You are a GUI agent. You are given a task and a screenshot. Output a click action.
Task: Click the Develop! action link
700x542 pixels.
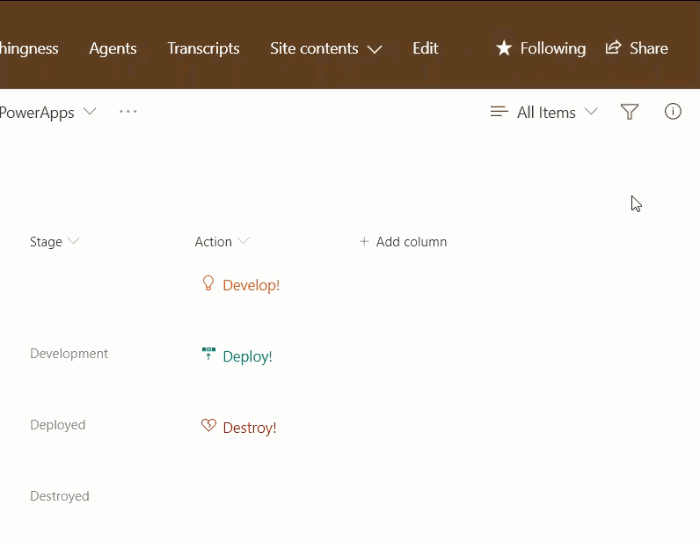point(251,285)
